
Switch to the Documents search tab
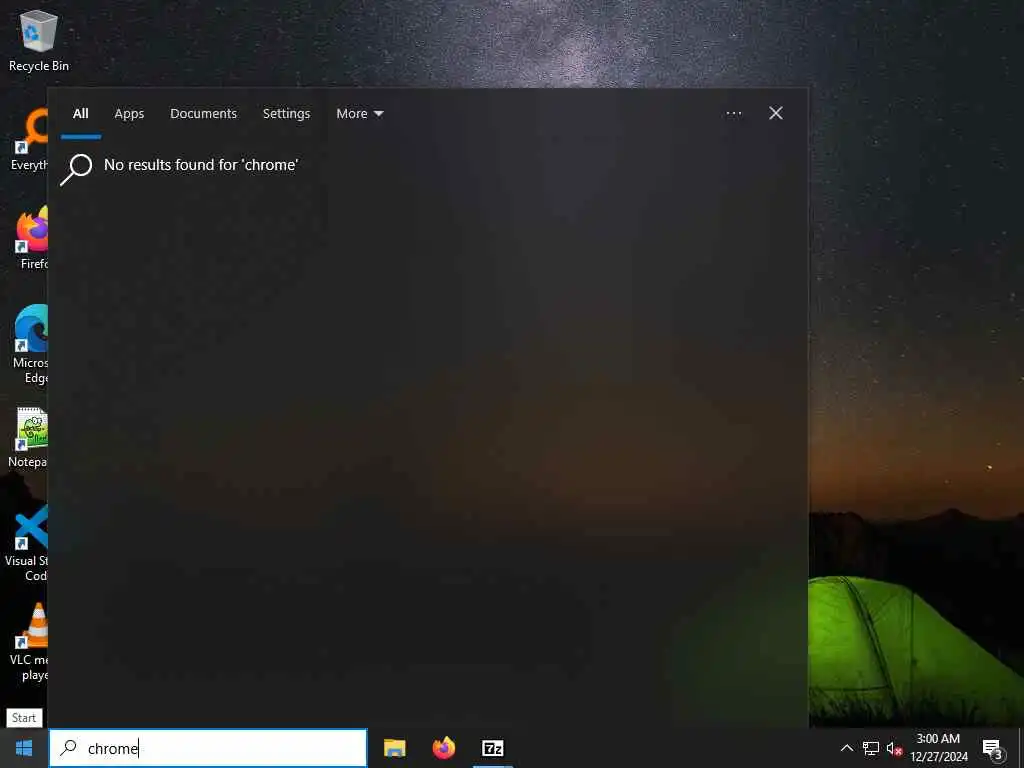(204, 114)
